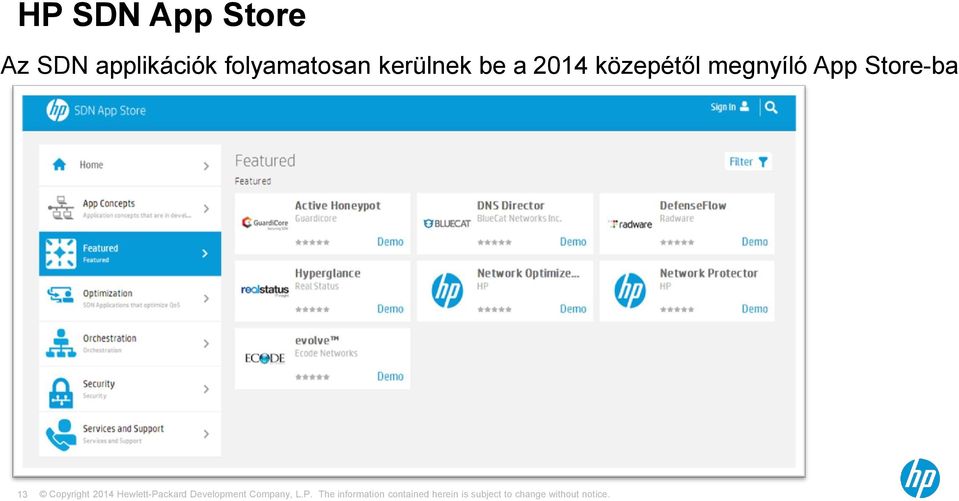Expand the Orchestration chevron
The height and width of the screenshot is (501, 959).
click(x=206, y=344)
